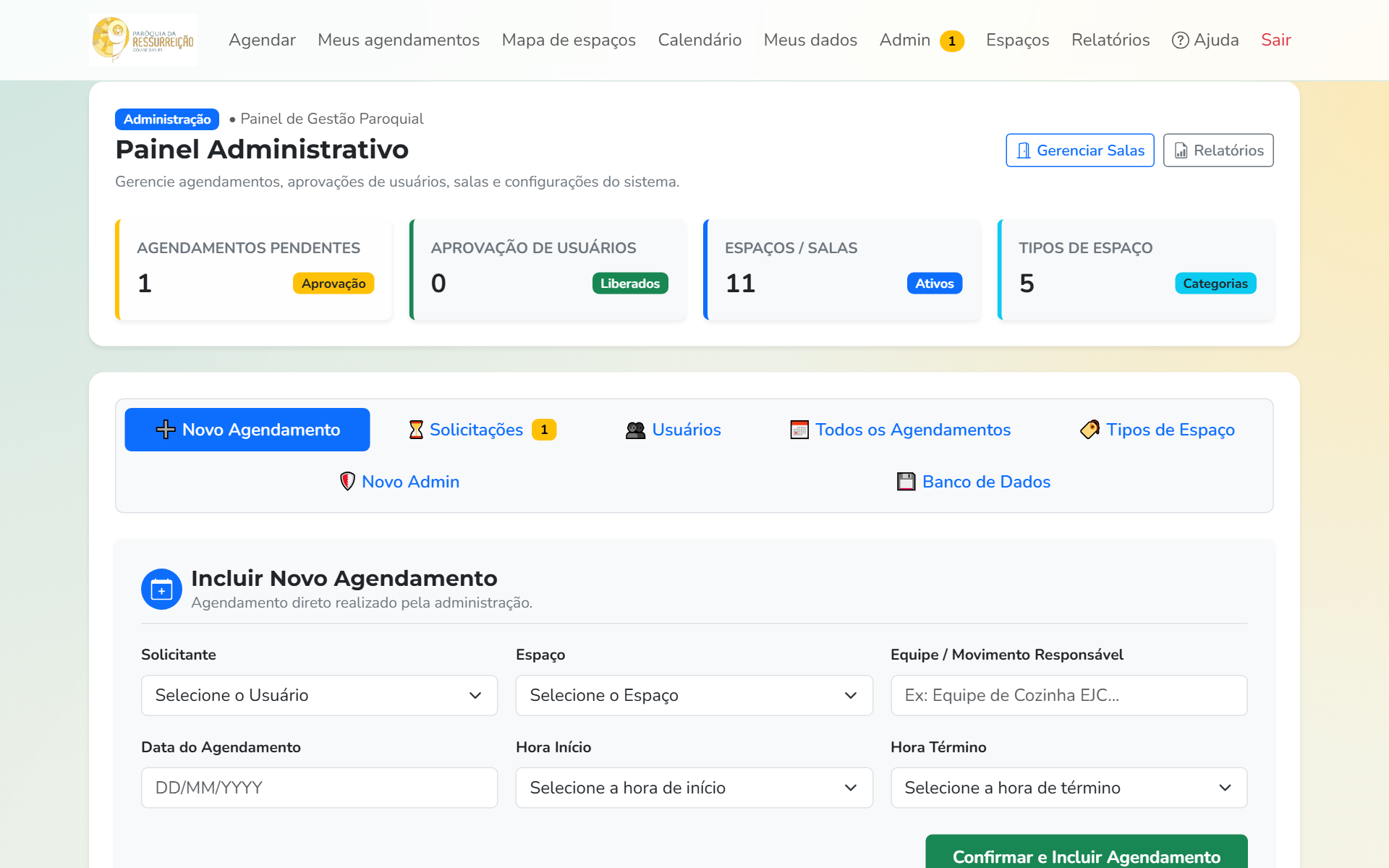Click the Gerenciar Salas button
The width and height of the screenshot is (1389, 868).
pos(1080,150)
